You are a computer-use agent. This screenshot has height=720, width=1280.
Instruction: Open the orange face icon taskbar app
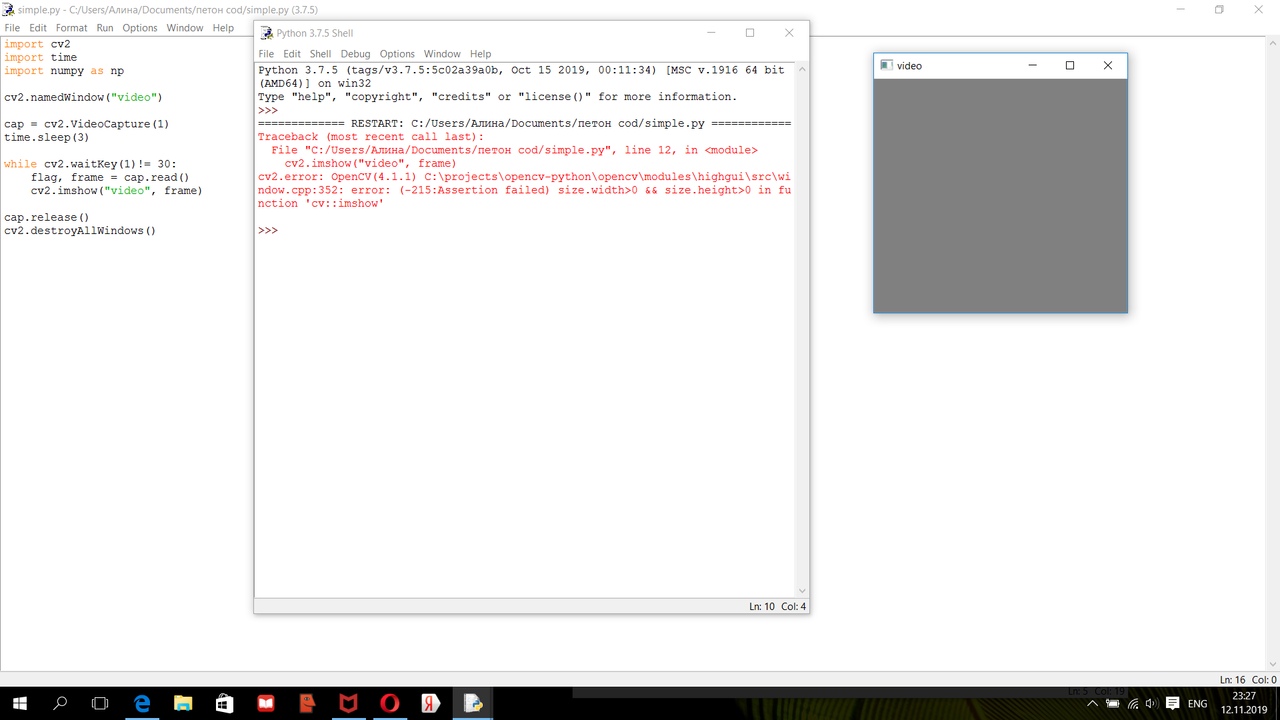click(x=307, y=703)
